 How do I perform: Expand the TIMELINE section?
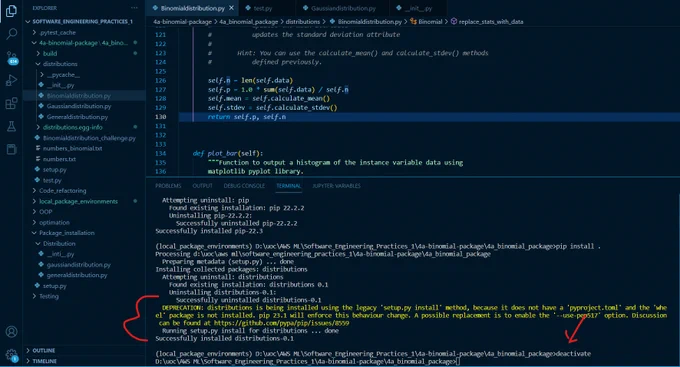click(x=44, y=361)
